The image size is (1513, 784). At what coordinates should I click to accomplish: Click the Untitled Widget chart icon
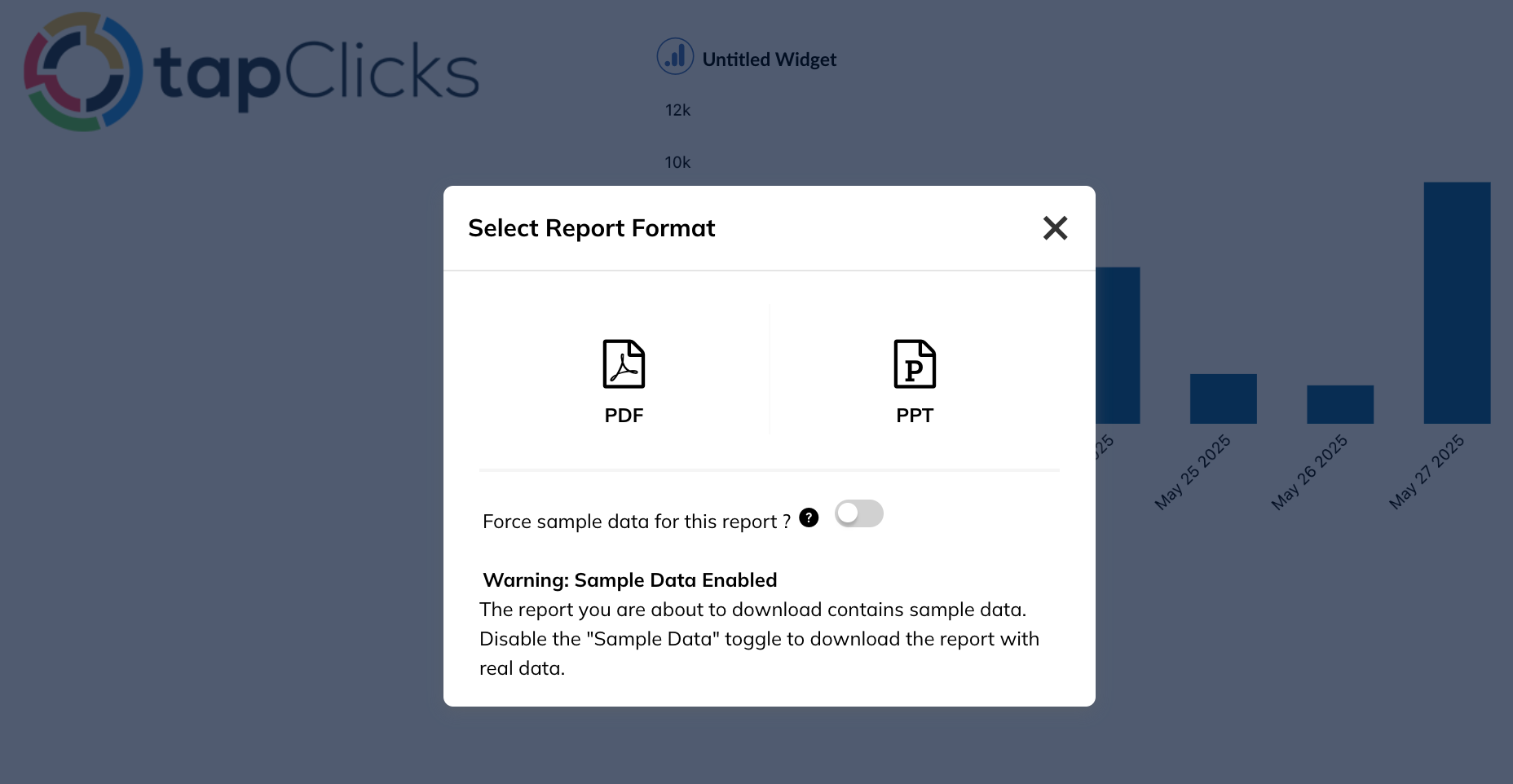click(675, 57)
